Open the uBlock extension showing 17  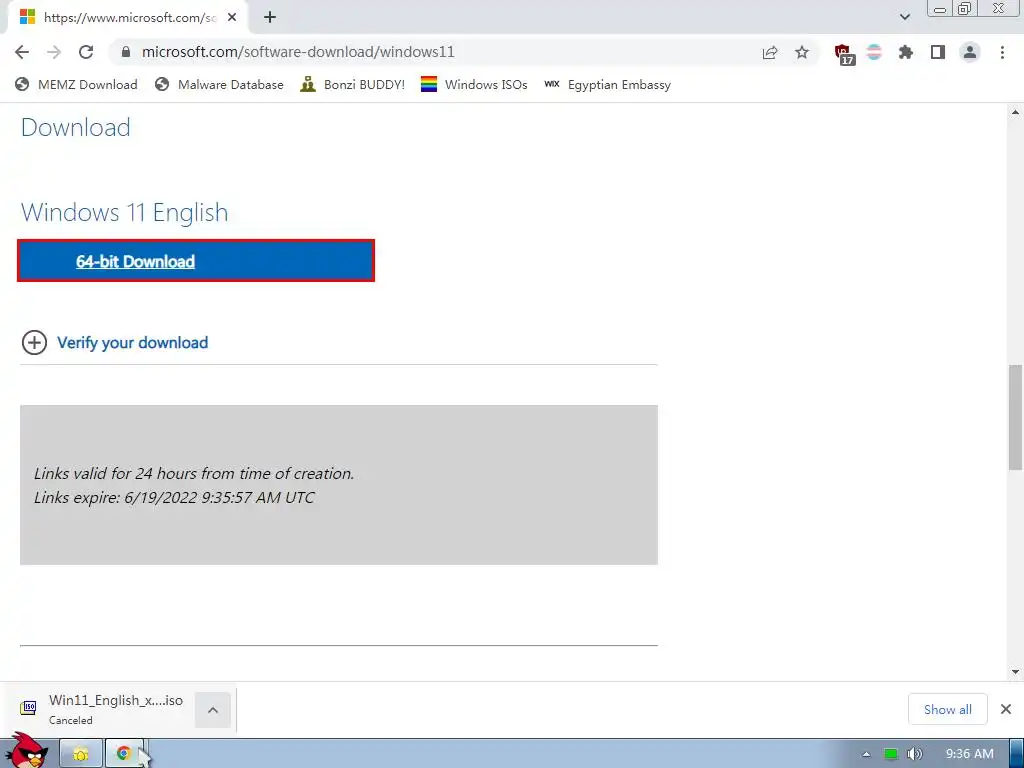click(843, 54)
